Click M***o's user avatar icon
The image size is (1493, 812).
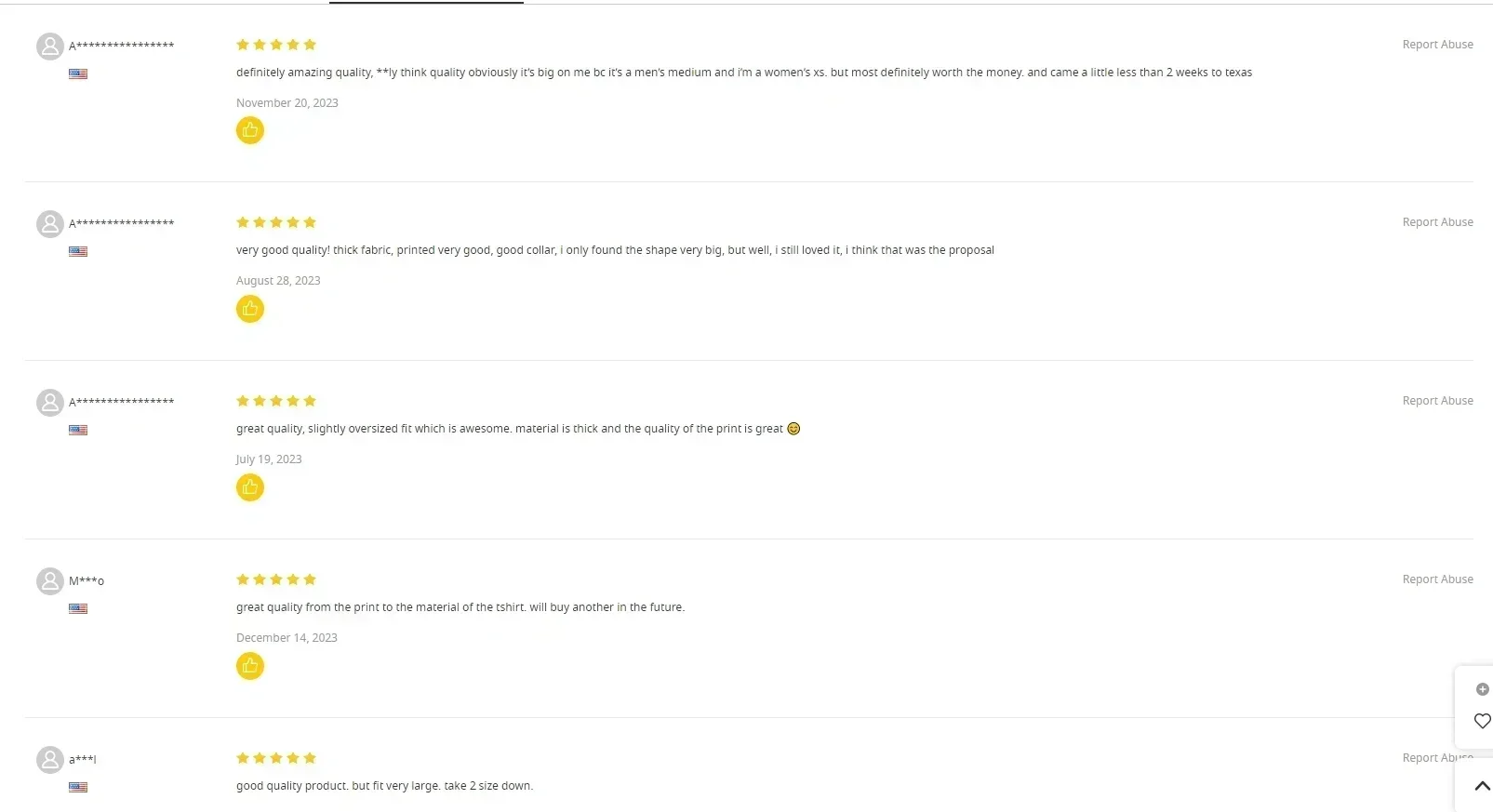tap(50, 581)
